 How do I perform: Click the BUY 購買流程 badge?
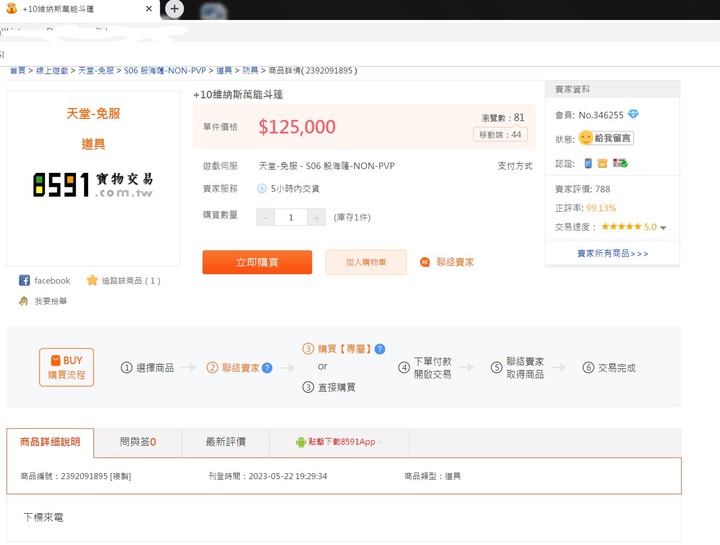click(x=67, y=367)
